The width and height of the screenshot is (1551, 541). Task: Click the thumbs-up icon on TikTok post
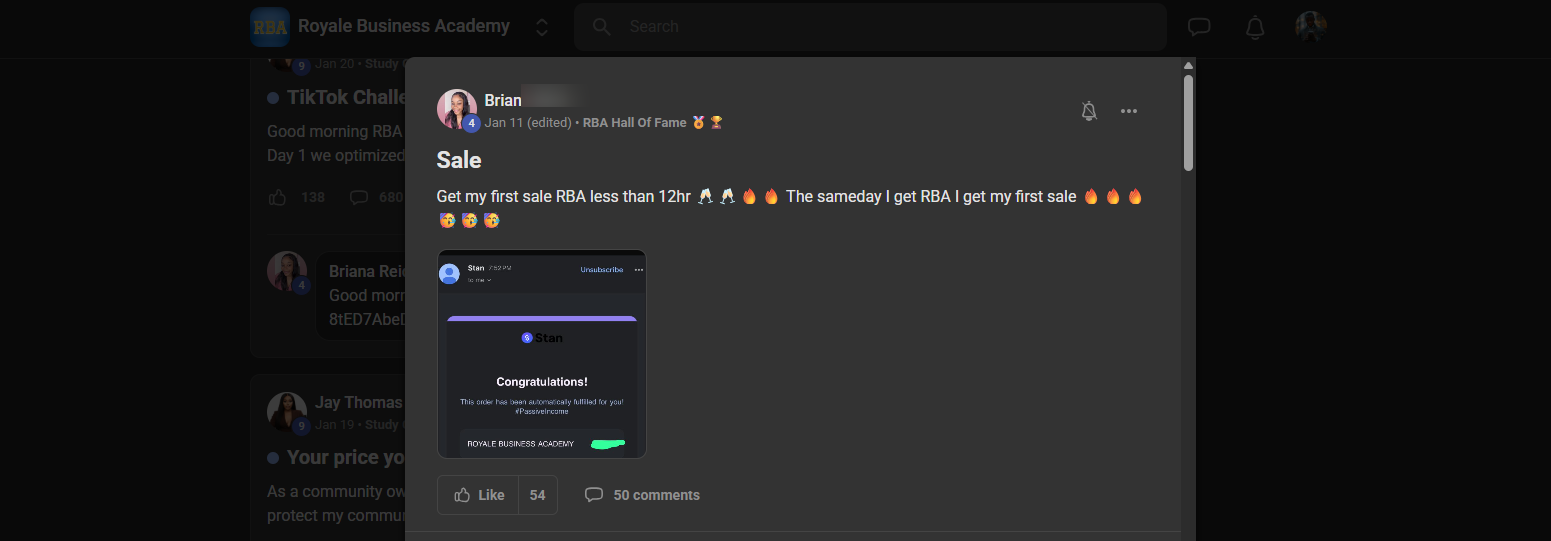coord(277,197)
